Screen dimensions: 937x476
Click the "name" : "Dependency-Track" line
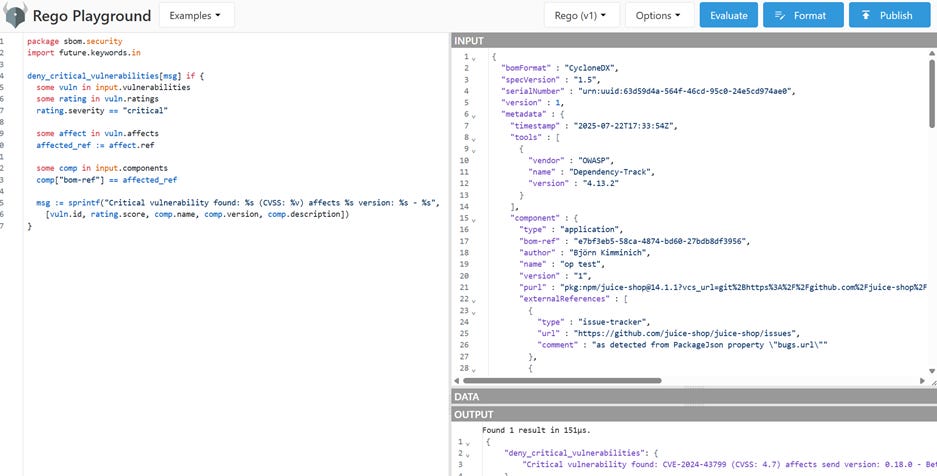click(x=592, y=172)
